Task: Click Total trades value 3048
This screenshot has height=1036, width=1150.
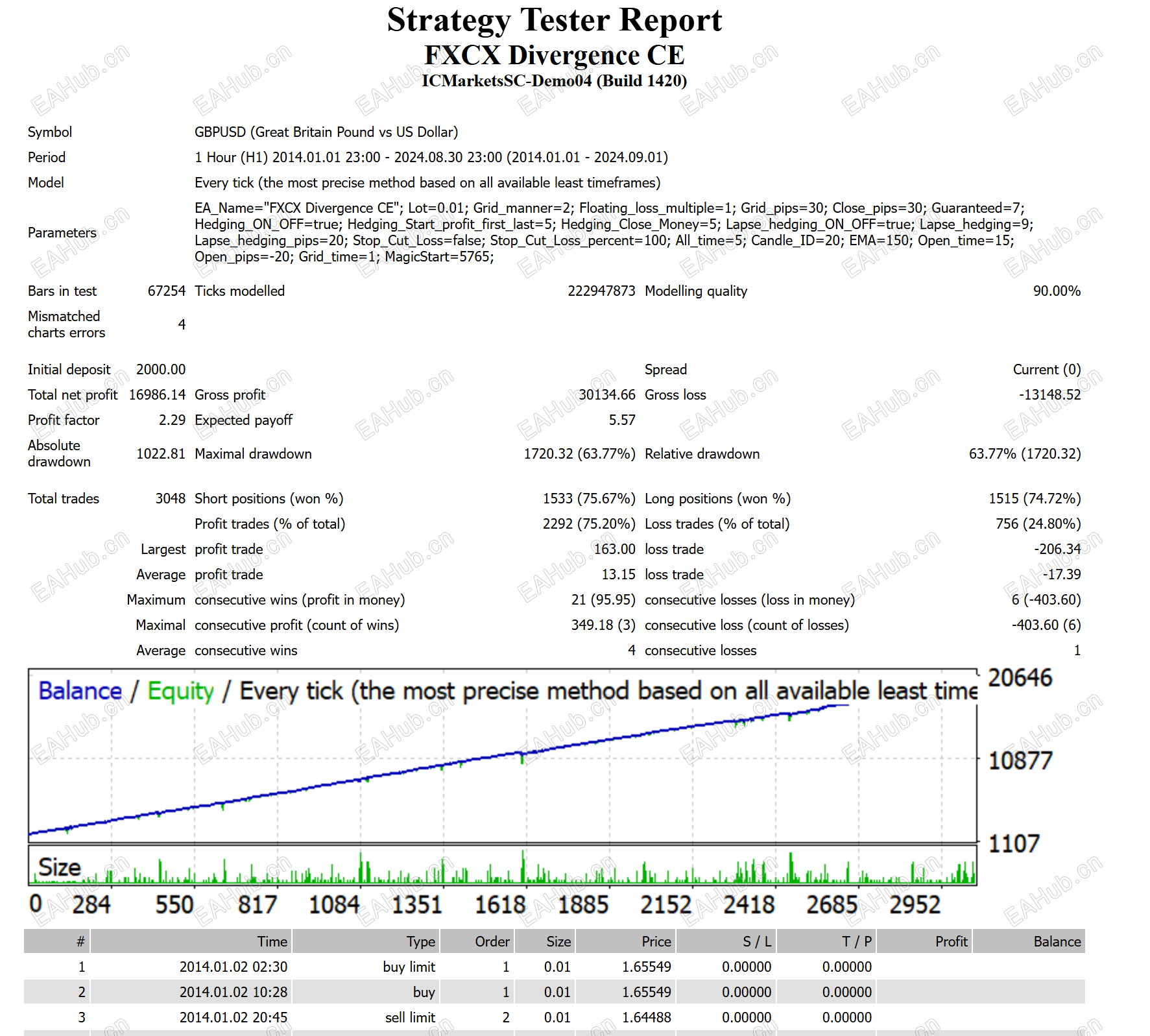Action: point(171,499)
